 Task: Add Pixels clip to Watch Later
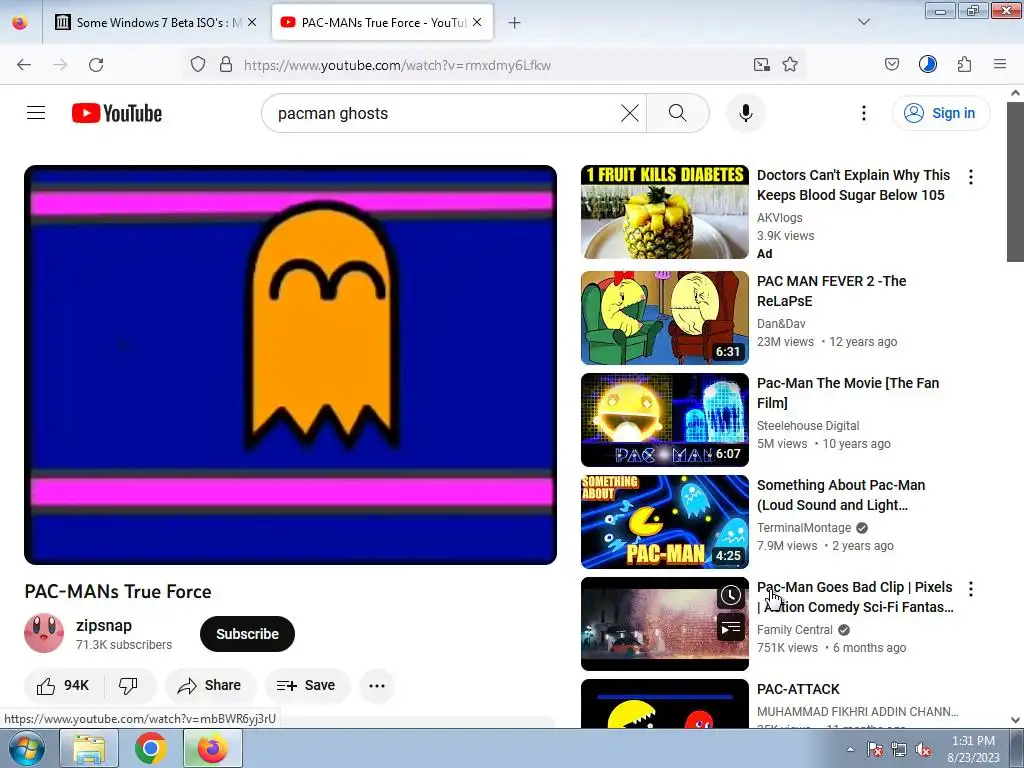(x=731, y=595)
